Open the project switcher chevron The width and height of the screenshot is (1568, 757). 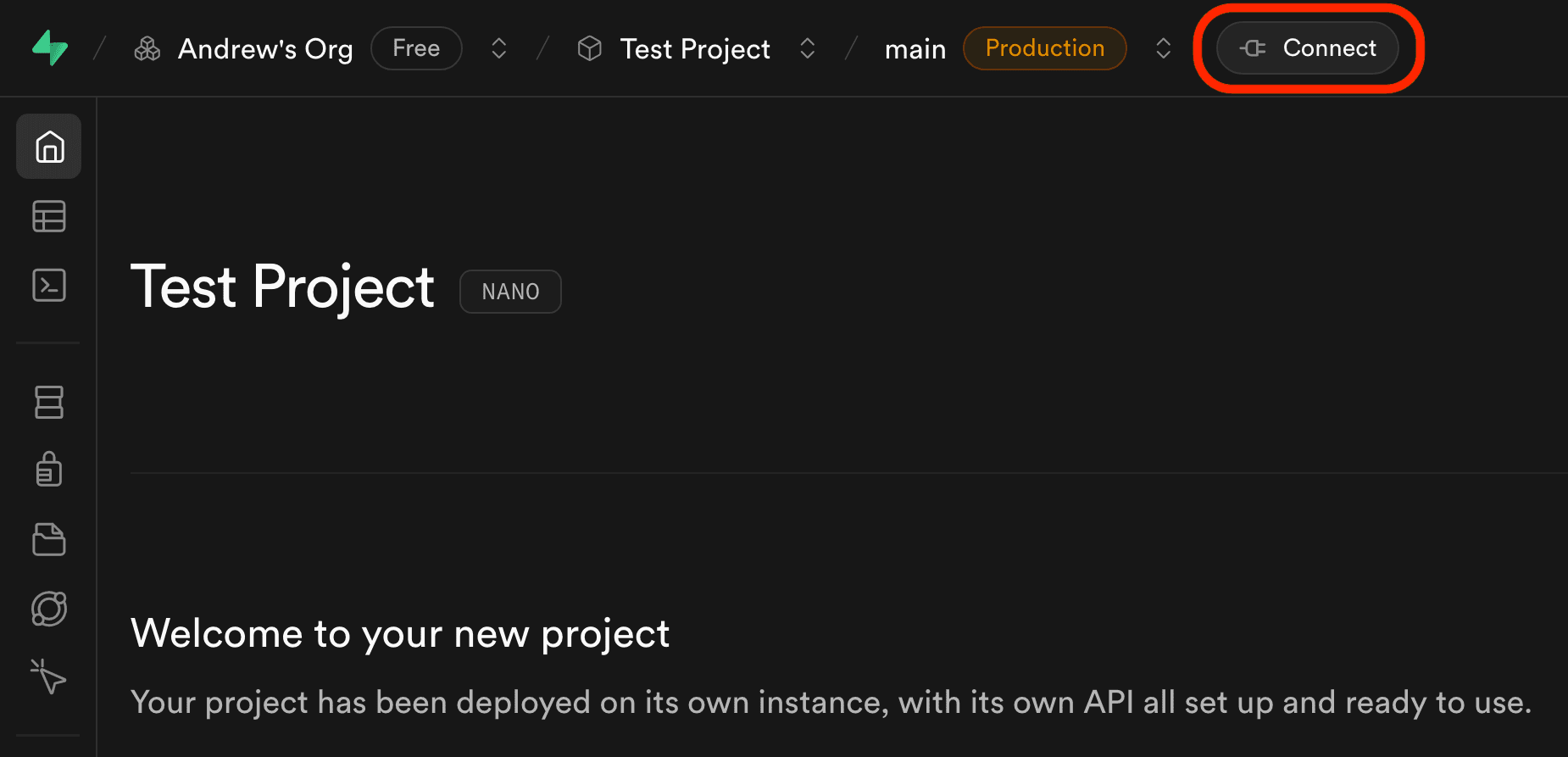tap(807, 48)
